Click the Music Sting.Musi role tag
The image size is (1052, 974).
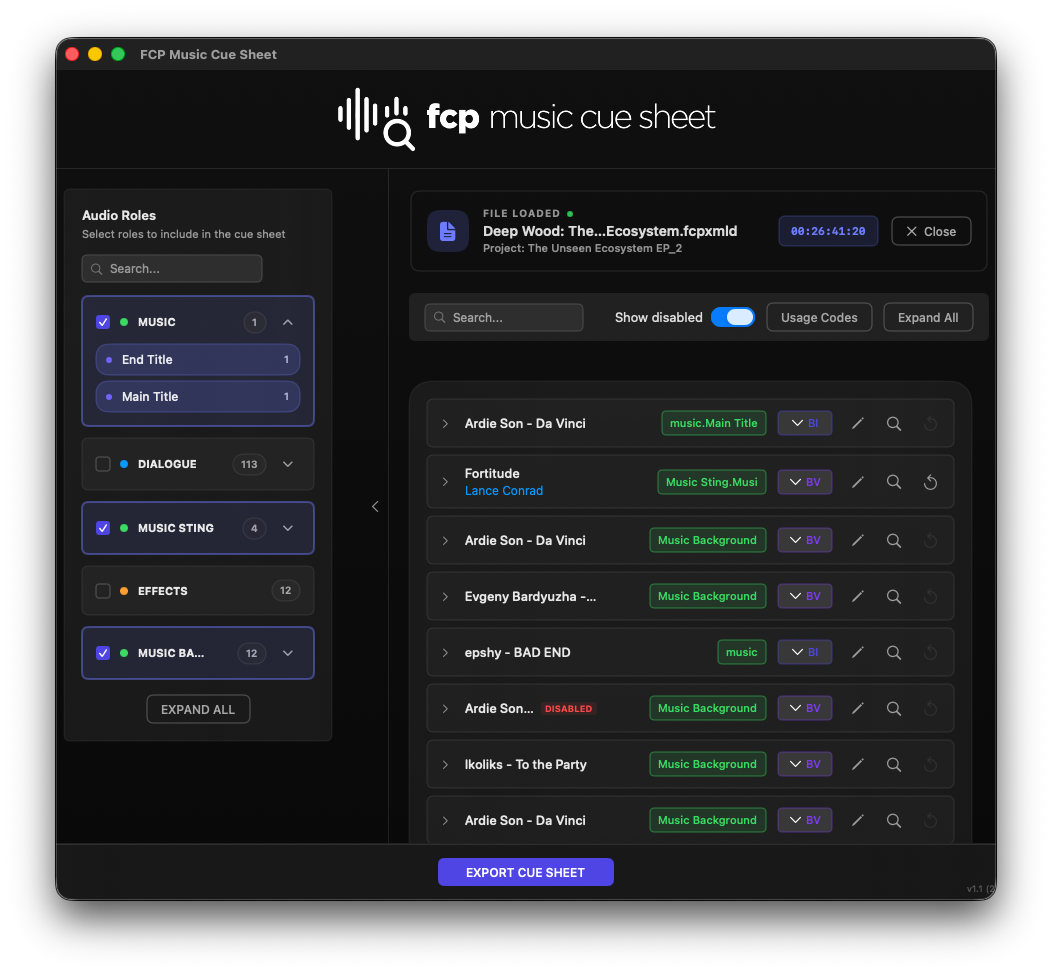point(711,482)
